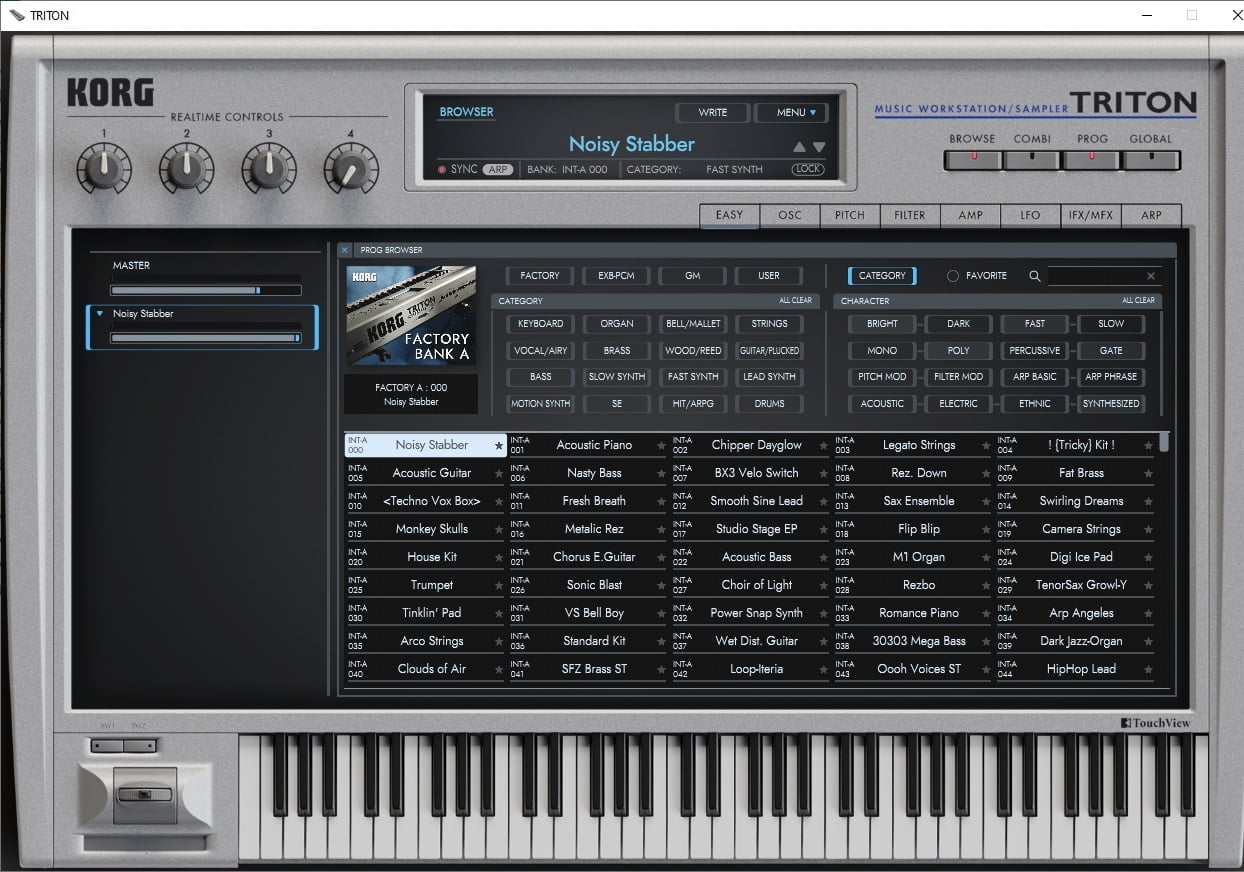The height and width of the screenshot is (872, 1244).
Task: Click the Noisy Stabber level slider
Action: click(x=206, y=338)
